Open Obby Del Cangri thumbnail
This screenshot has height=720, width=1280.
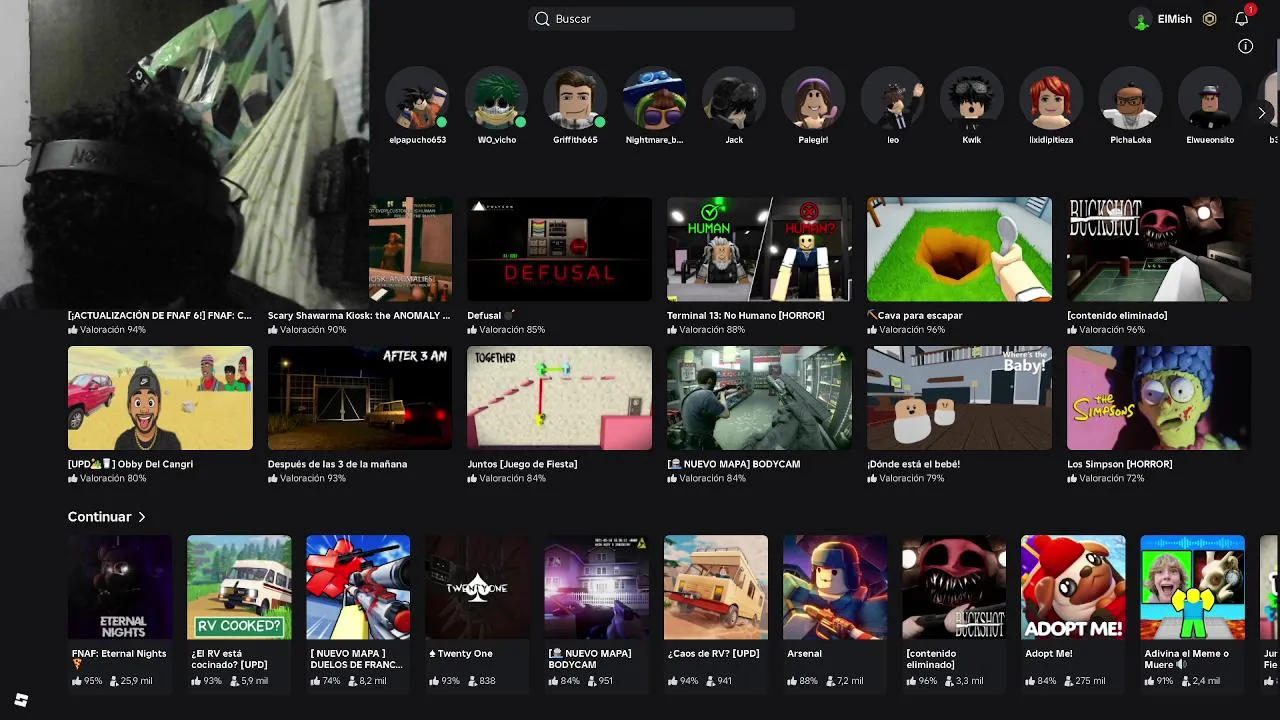pos(160,398)
